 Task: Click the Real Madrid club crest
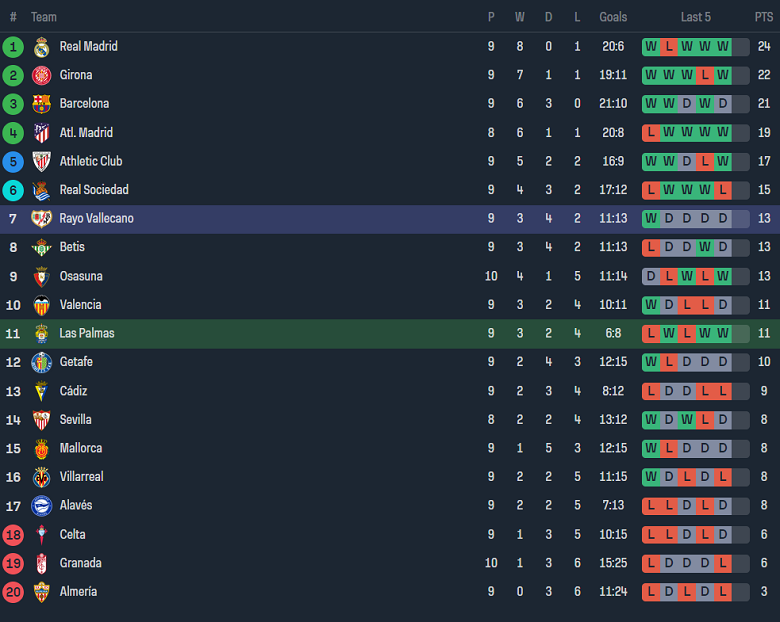pos(41,47)
